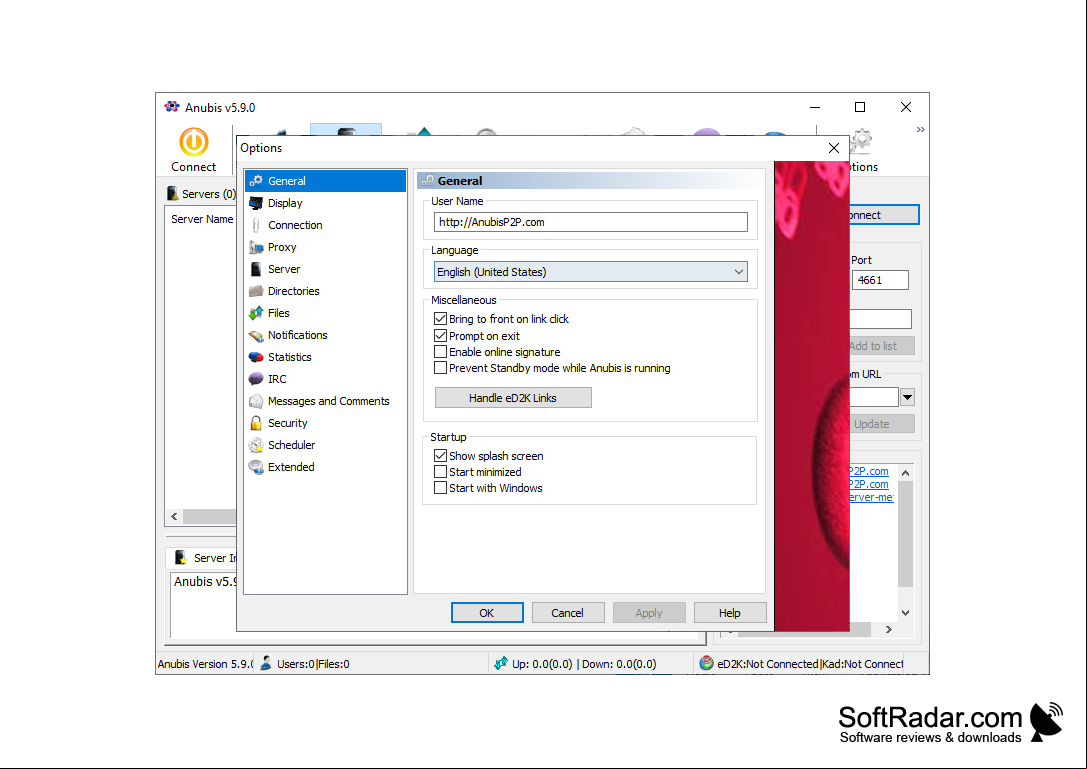1087x769 pixels.
Task: Click the Users icon in the status bar
Action: [266, 664]
